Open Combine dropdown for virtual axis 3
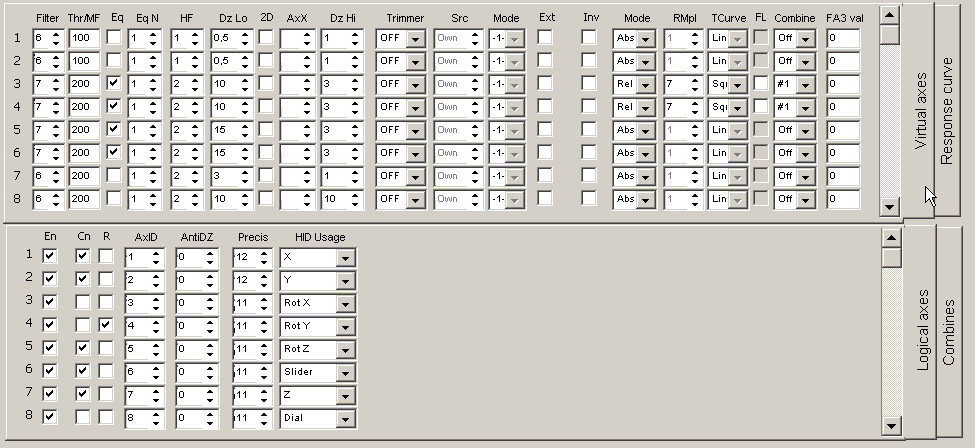The height and width of the screenshot is (448, 975). point(806,85)
